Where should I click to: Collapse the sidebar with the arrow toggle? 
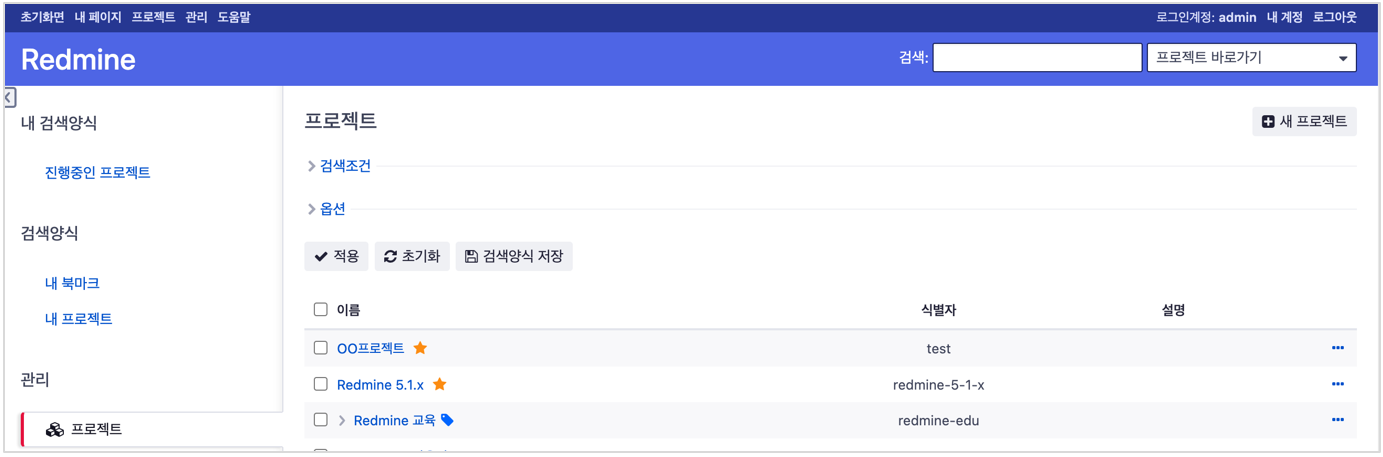pyautogui.click(x=9, y=97)
